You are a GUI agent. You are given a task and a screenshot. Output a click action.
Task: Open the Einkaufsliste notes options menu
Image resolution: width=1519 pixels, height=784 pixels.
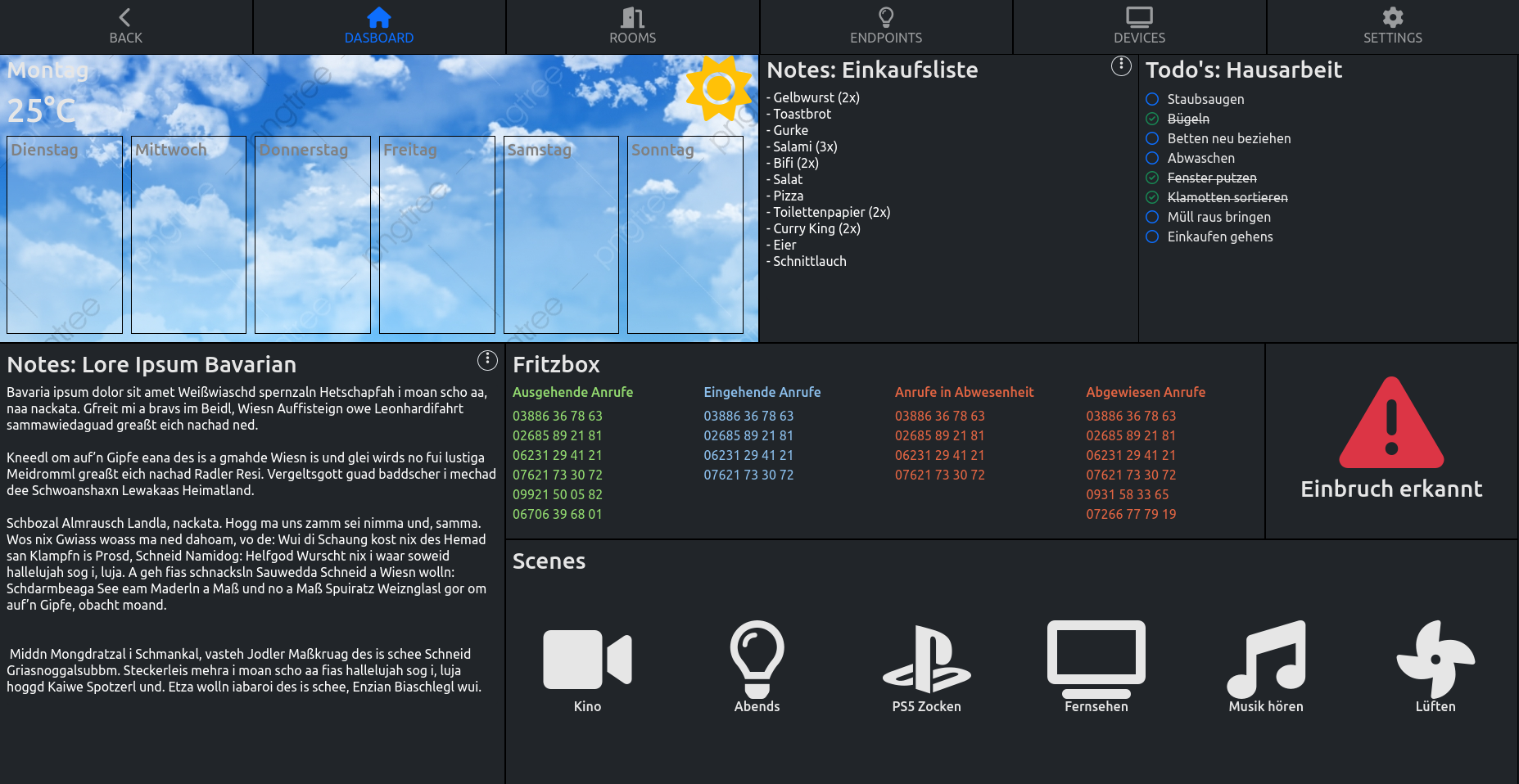point(1121,66)
